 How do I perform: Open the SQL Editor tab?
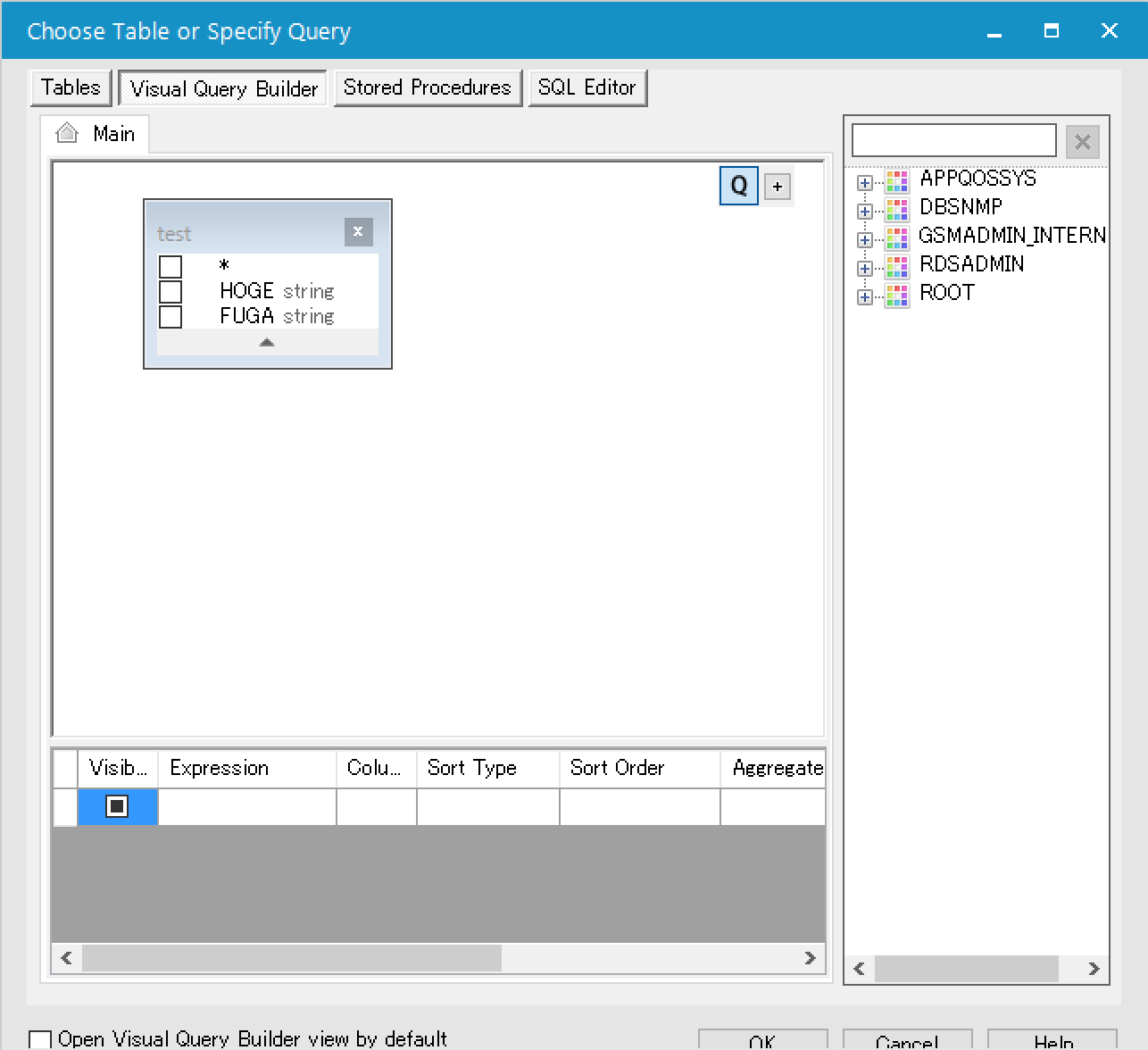point(586,87)
